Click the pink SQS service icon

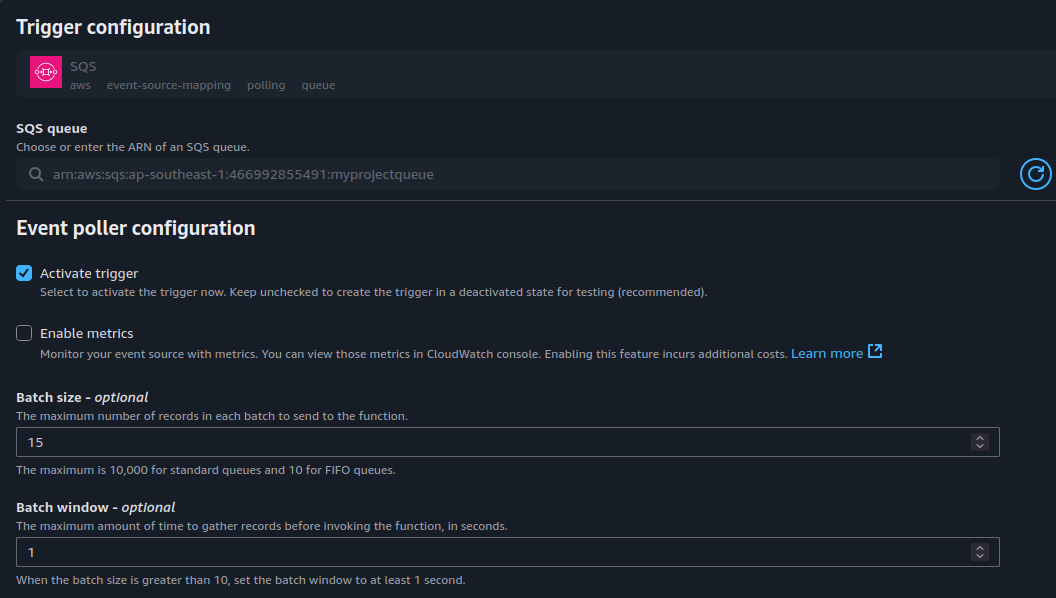point(46,73)
